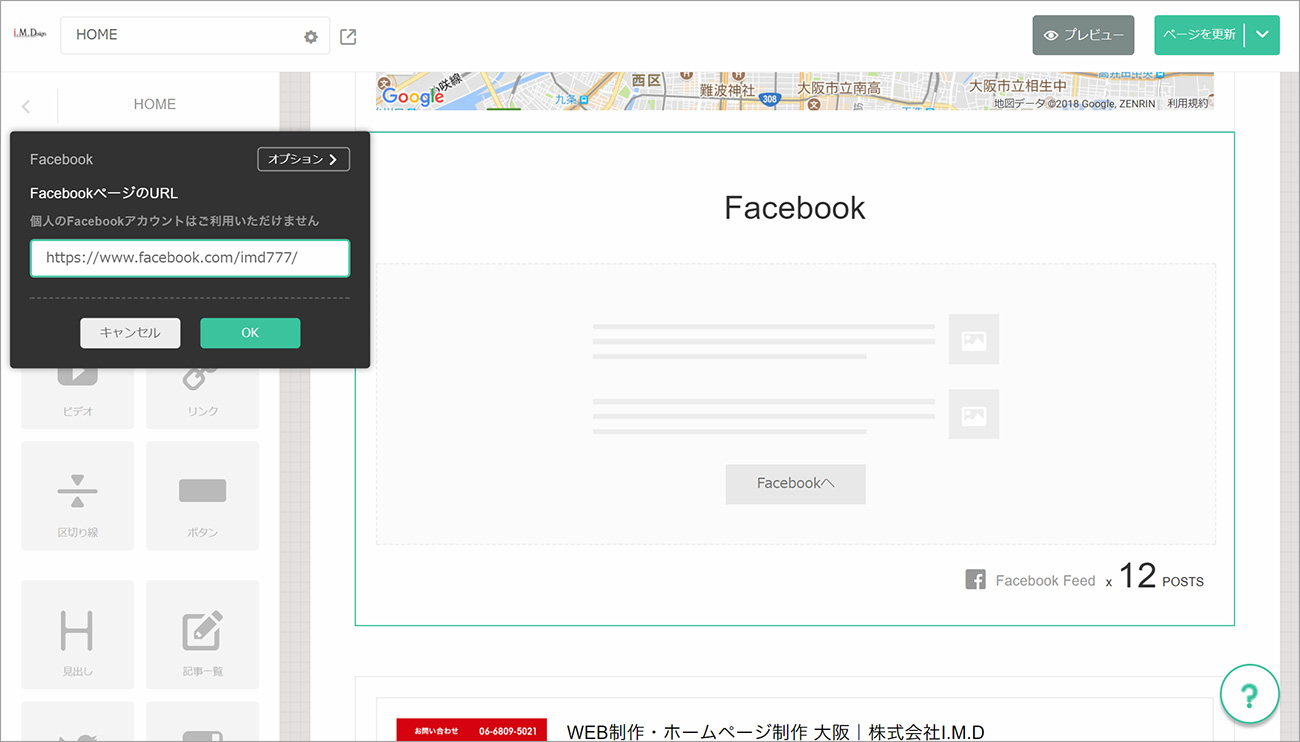1300x742 pixels.
Task: Open the 利用規約 map terms link
Action: [x=1188, y=103]
